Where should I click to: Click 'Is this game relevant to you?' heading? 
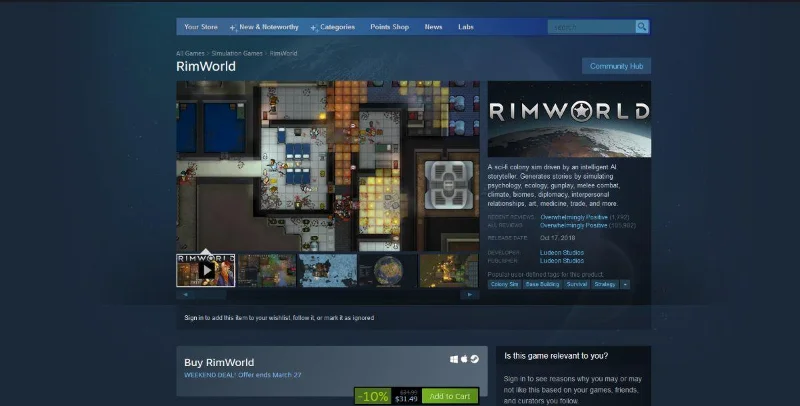click(556, 356)
